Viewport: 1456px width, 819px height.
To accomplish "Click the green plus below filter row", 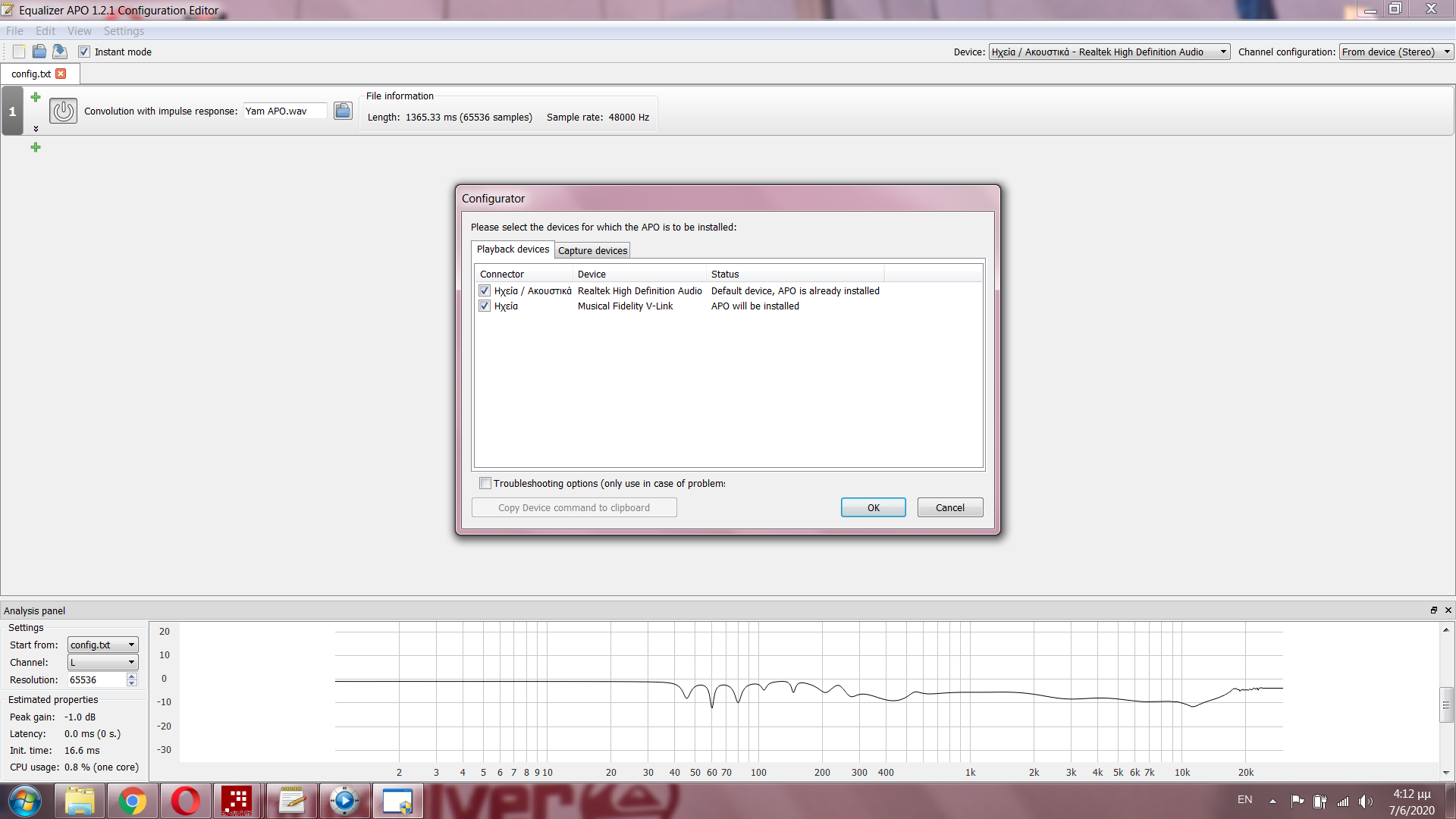I will (x=36, y=147).
